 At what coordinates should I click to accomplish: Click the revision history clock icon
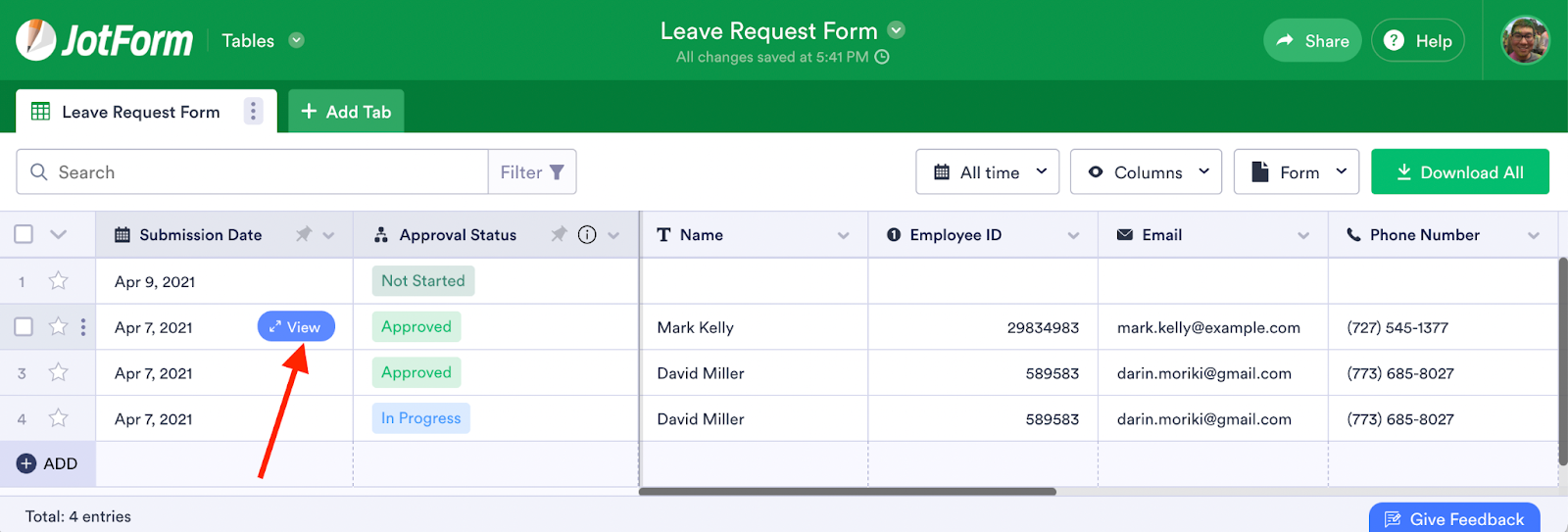882,57
